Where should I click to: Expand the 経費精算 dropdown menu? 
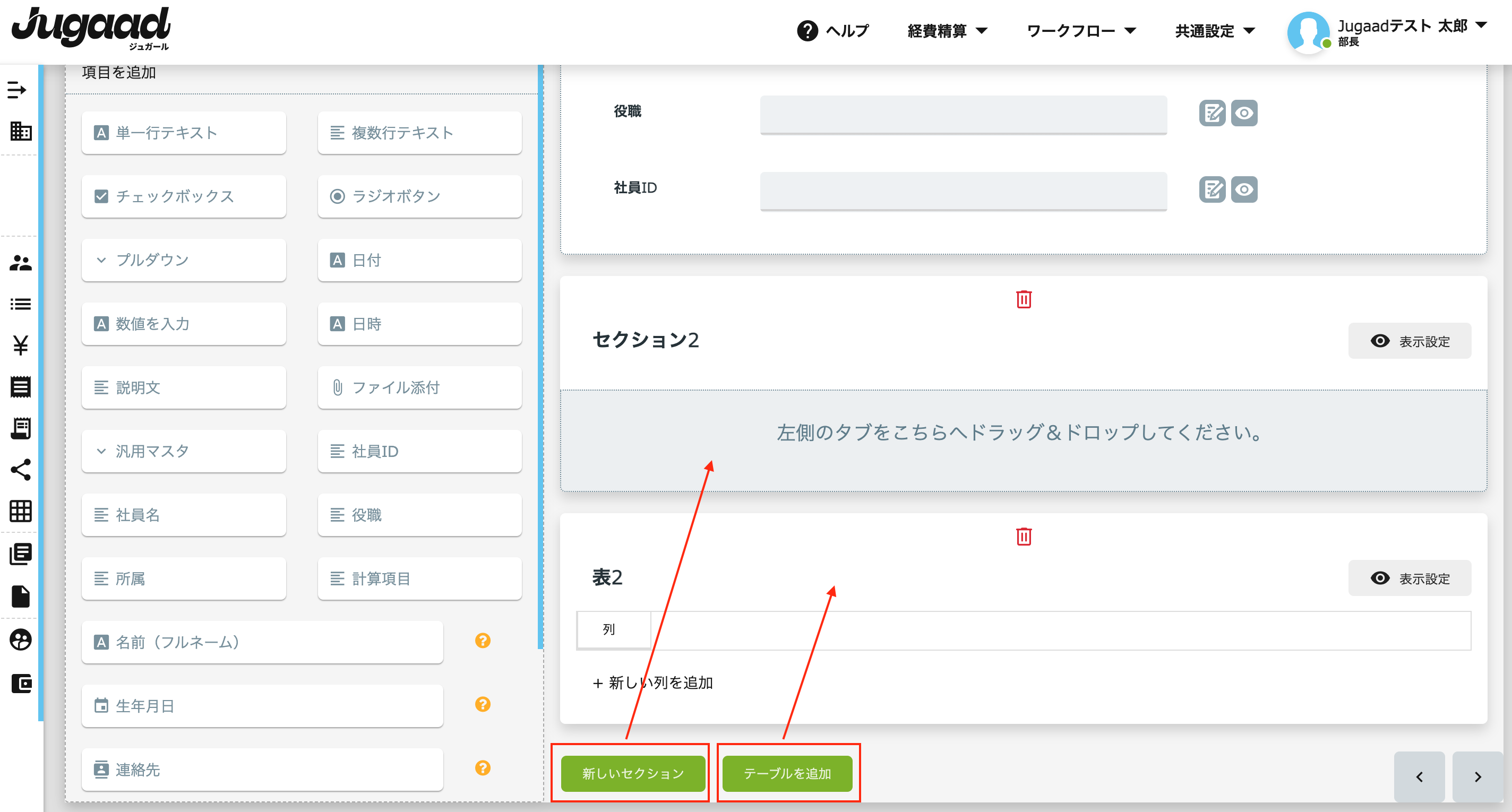pos(947,30)
